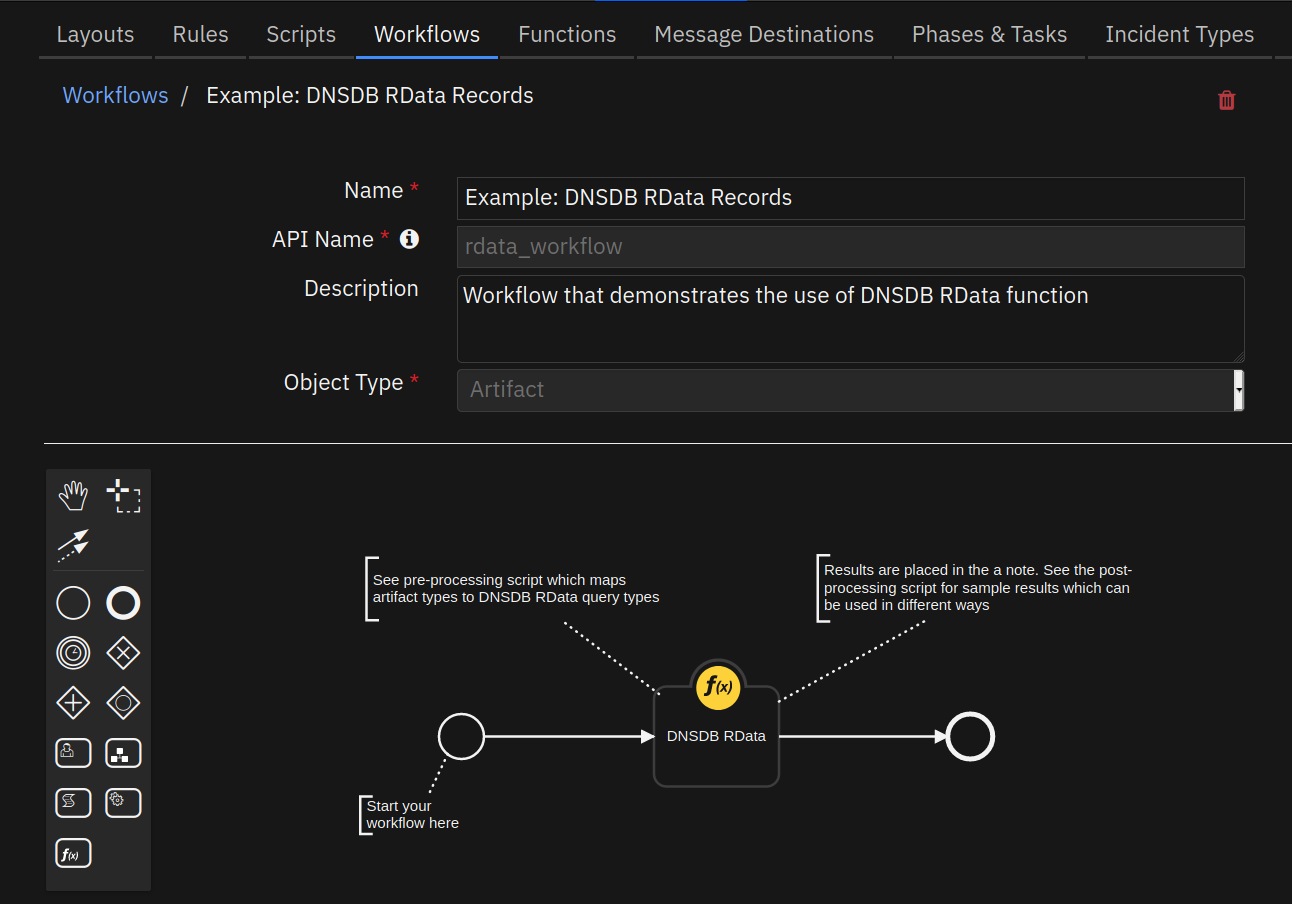Click the API Name info icon

409,239
